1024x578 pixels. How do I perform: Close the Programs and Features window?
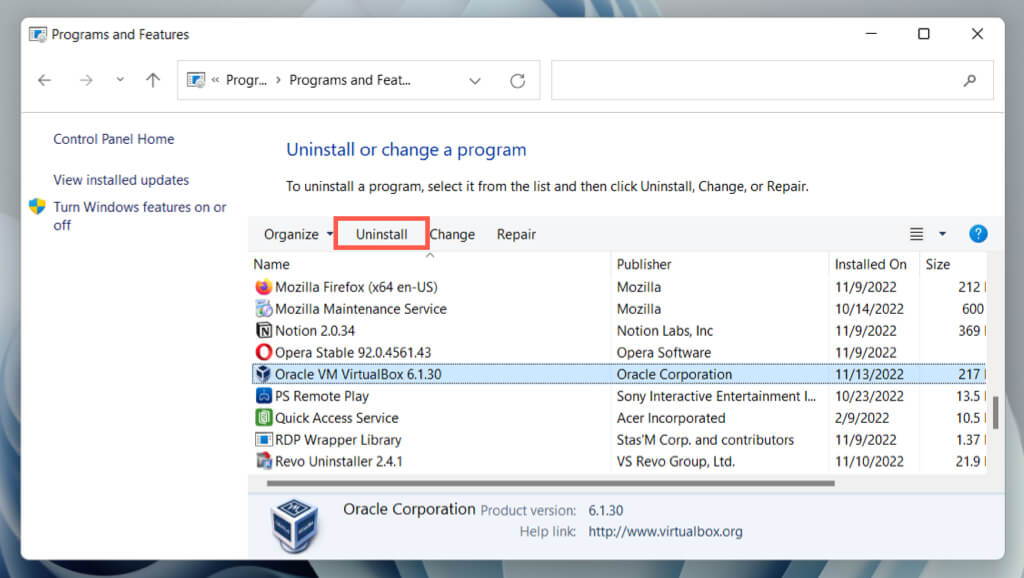point(977,34)
